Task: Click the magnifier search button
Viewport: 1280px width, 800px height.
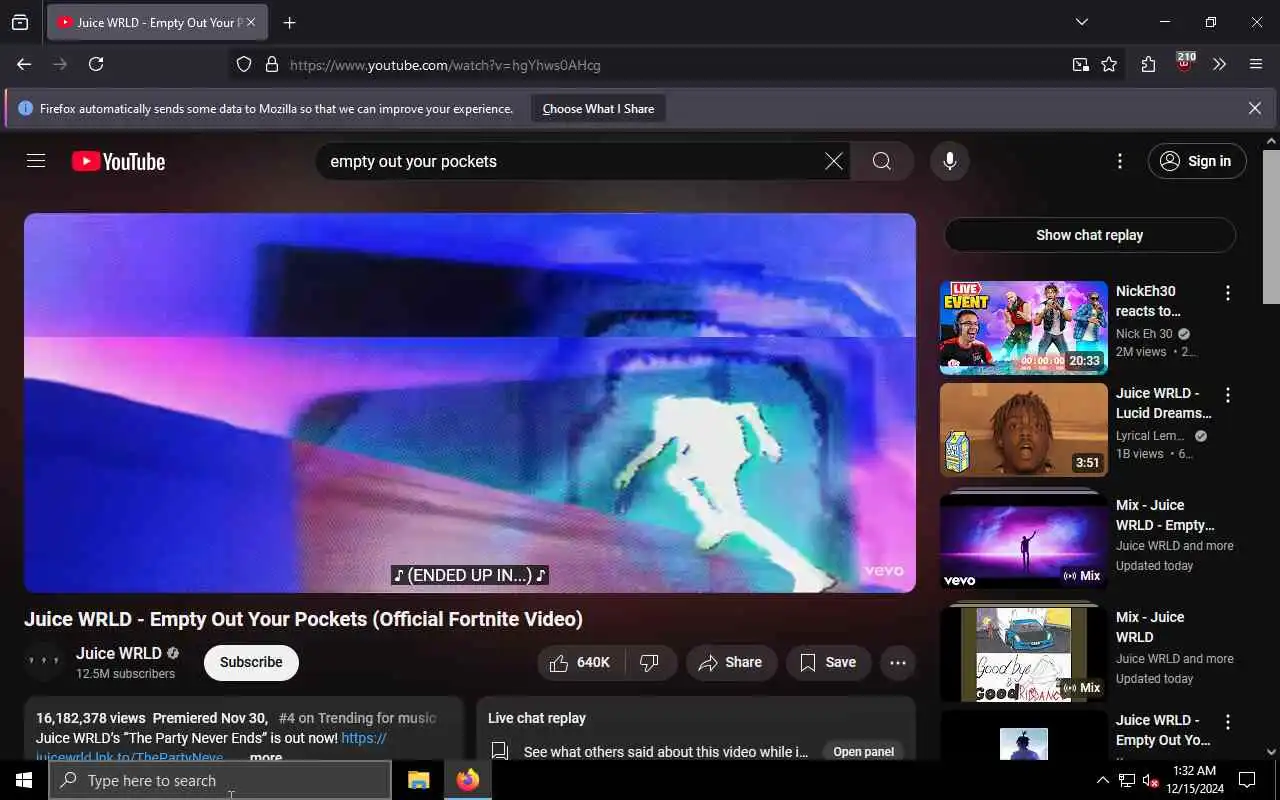Action: point(882,161)
